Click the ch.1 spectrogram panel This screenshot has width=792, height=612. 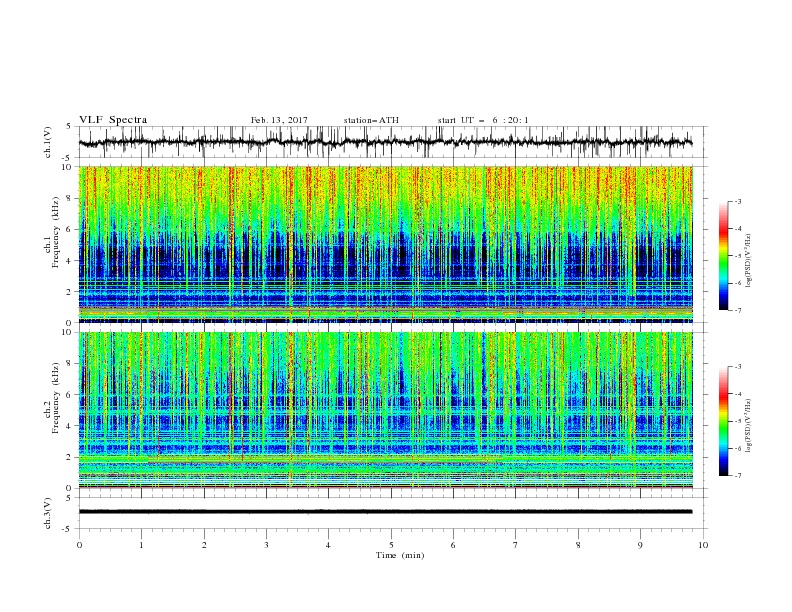pos(386,244)
